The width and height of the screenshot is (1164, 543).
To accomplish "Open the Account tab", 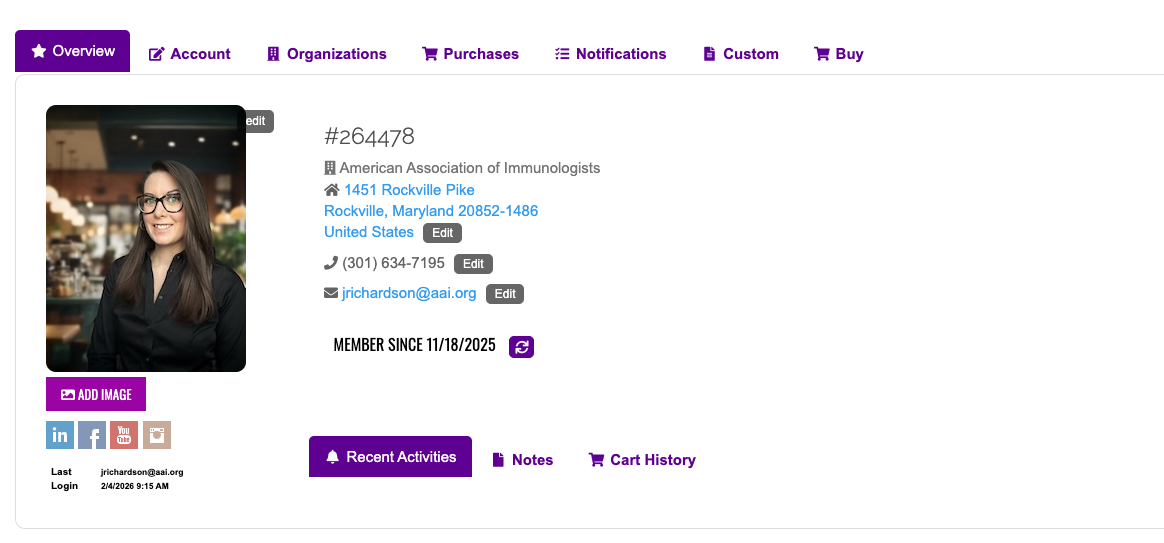I will point(190,54).
